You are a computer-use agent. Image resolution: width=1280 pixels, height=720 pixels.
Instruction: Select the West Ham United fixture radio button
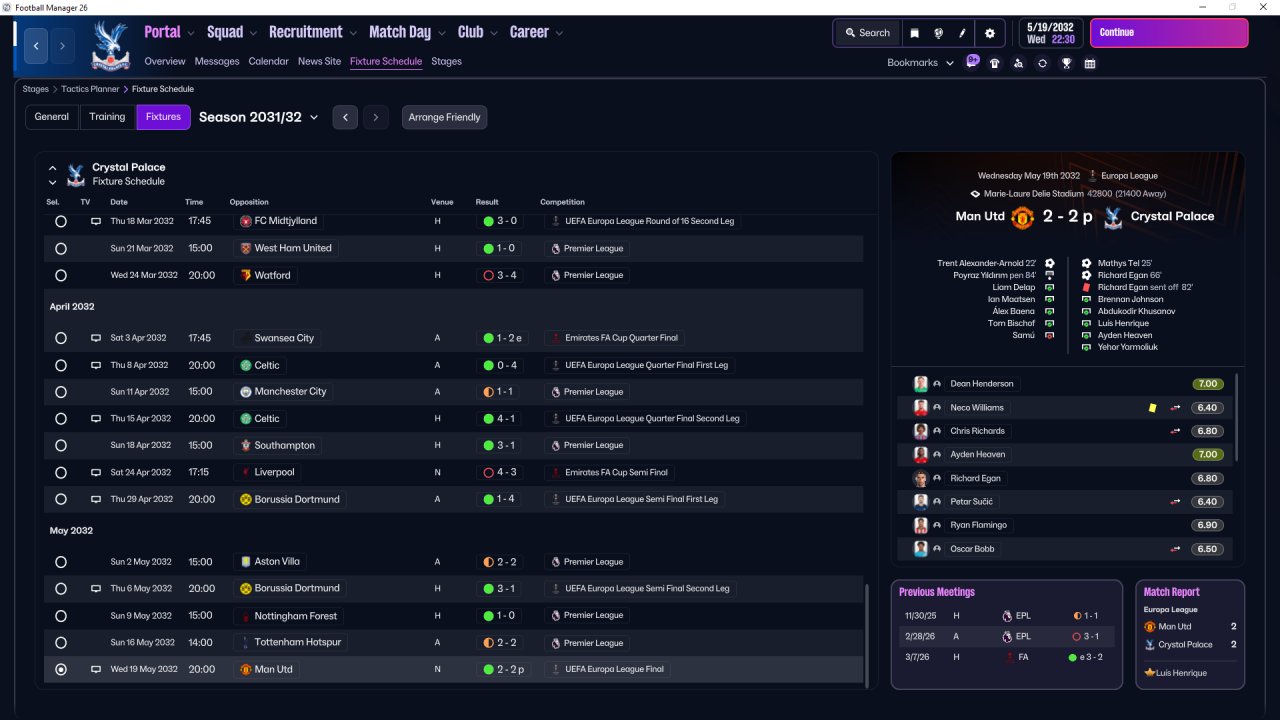pos(61,248)
